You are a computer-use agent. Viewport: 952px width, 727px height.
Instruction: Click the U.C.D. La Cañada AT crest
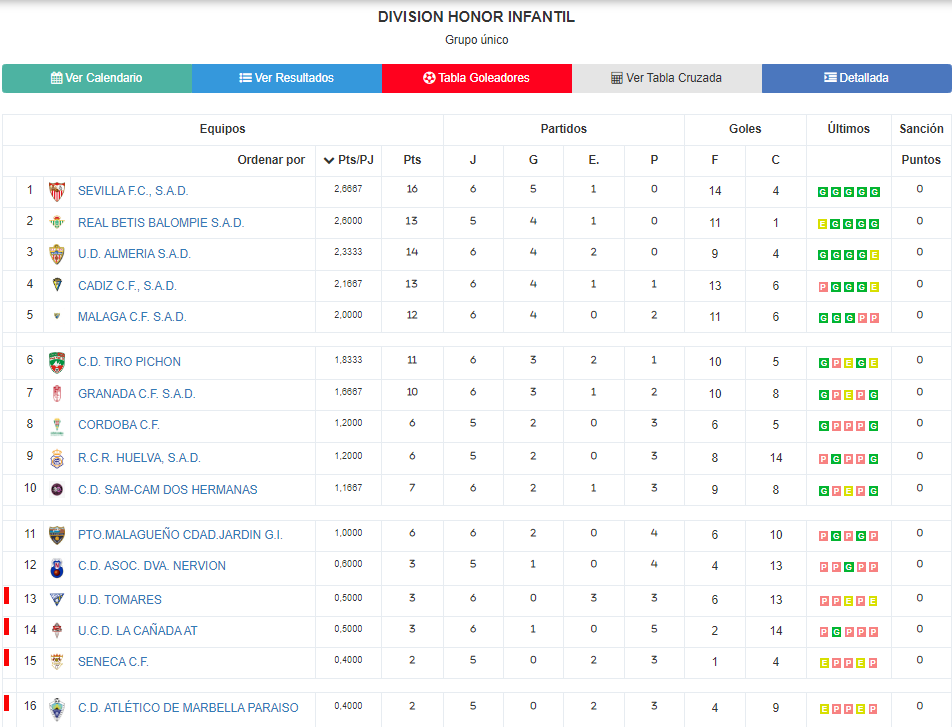click(57, 630)
